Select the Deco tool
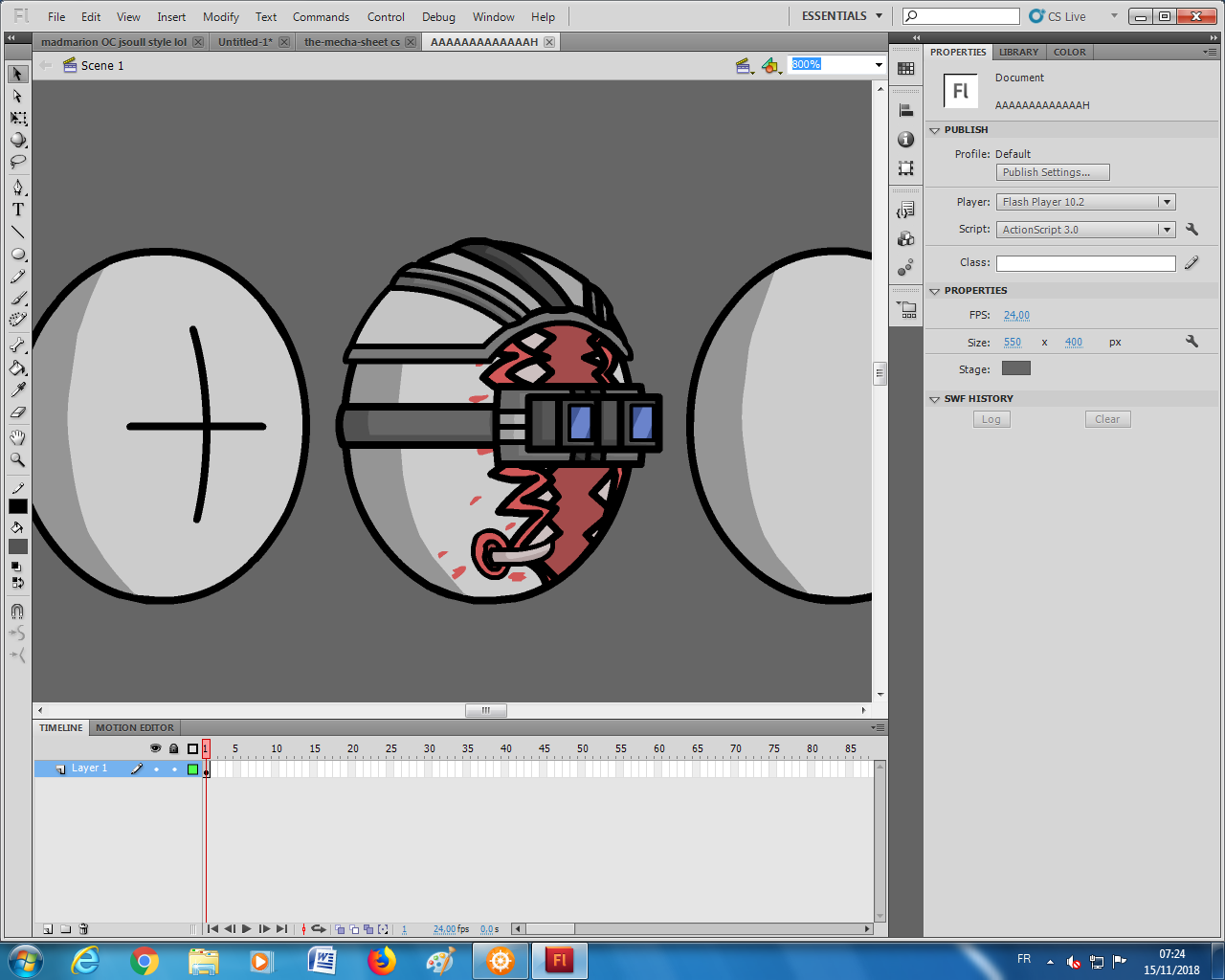The height and width of the screenshot is (980, 1225). tap(17, 321)
